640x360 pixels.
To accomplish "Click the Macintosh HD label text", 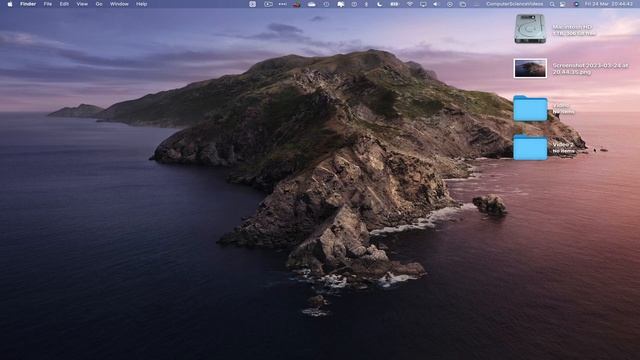I will [572, 27].
